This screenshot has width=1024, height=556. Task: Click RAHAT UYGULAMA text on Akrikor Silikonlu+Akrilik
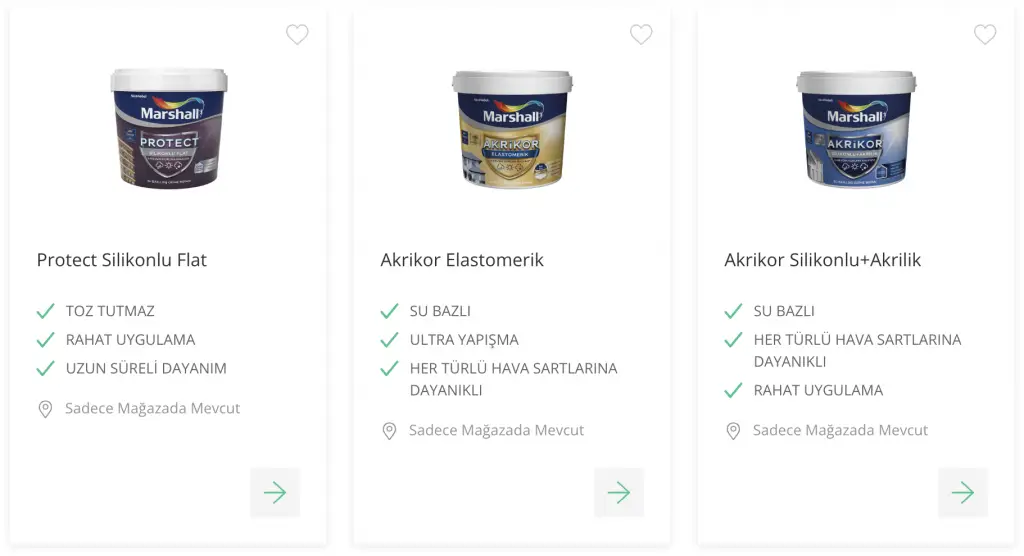[x=818, y=391]
